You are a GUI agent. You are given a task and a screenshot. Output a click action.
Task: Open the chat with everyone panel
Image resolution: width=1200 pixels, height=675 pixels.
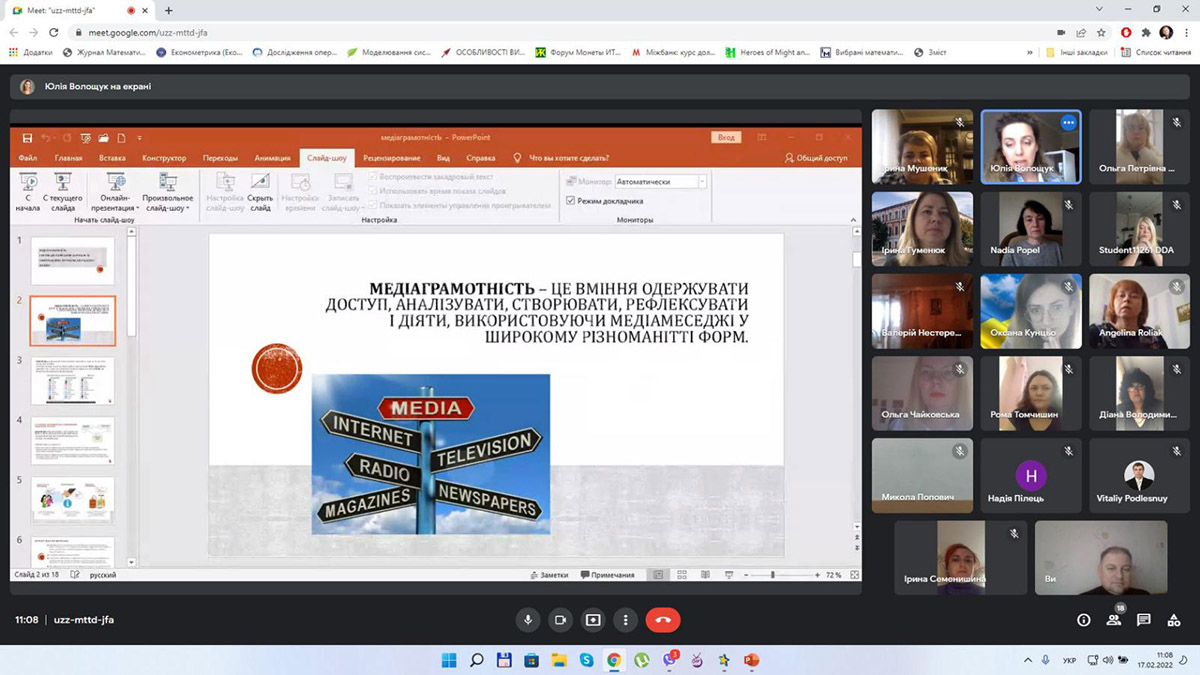(x=1144, y=620)
